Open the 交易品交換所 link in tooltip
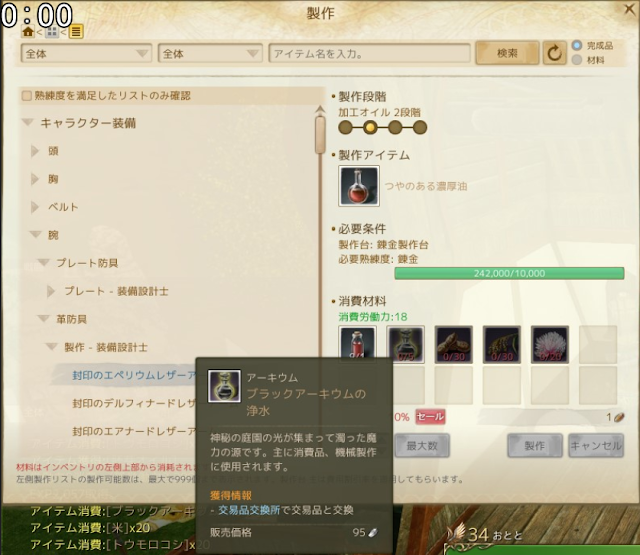 (249, 510)
